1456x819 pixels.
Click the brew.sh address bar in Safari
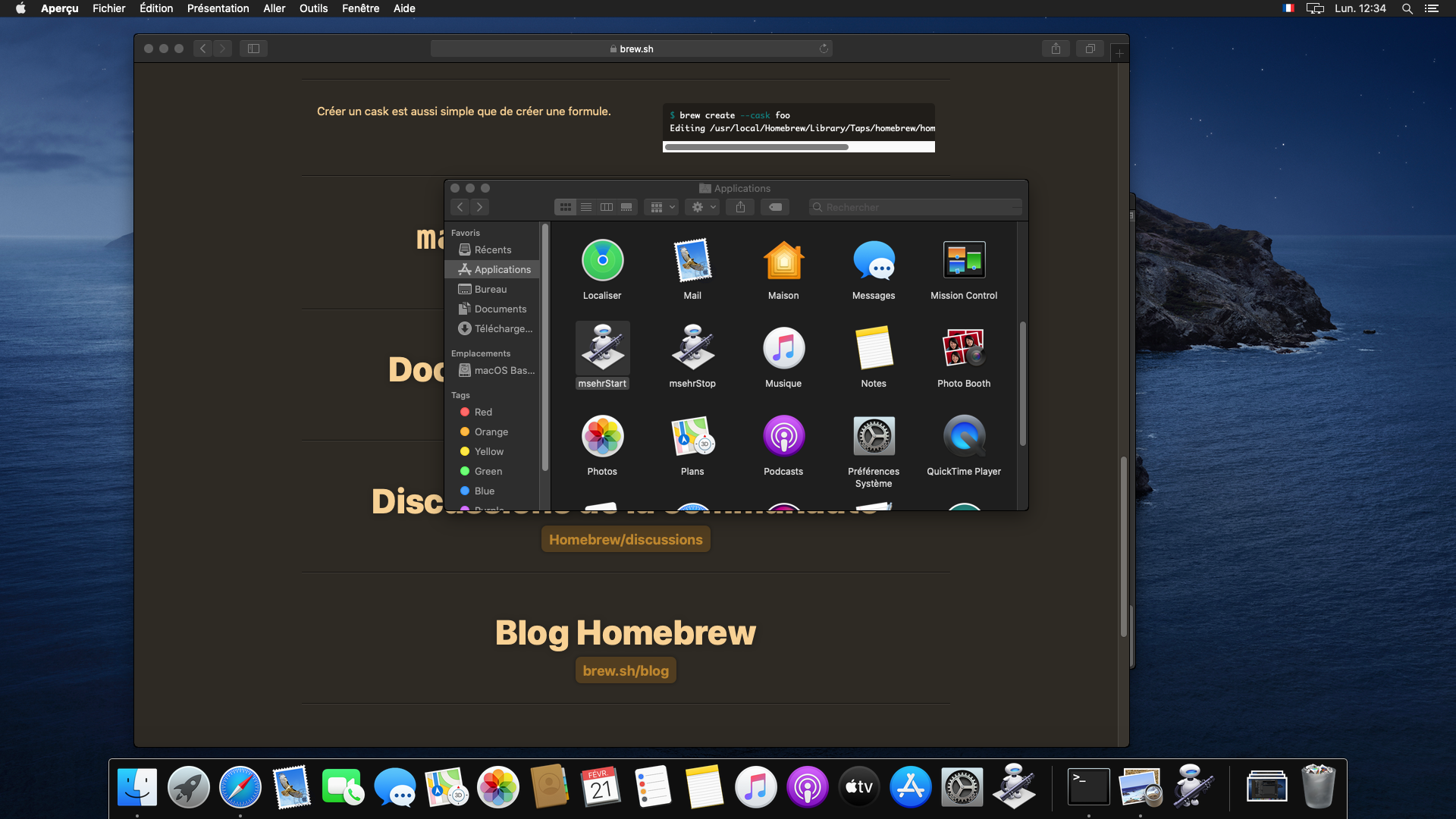[631, 49]
